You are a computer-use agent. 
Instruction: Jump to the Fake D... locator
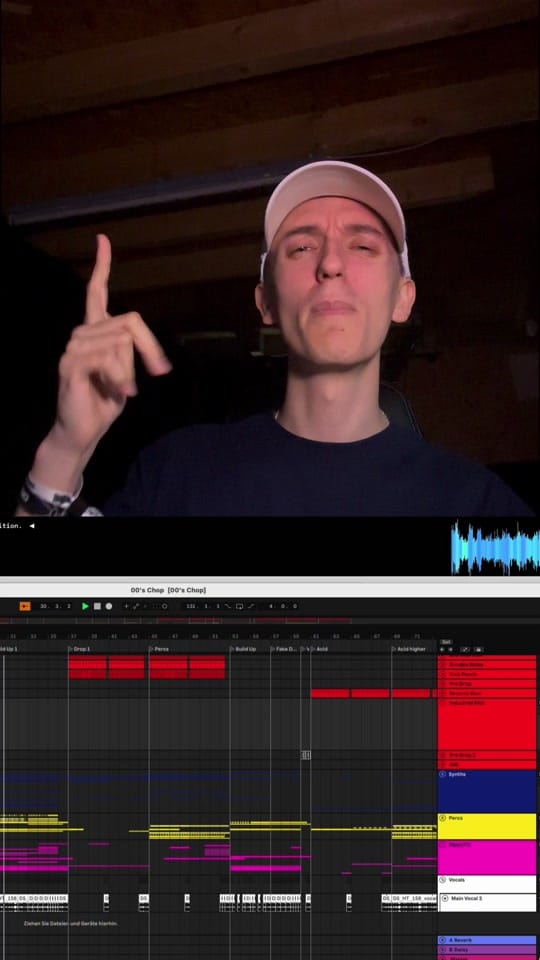tap(284, 648)
